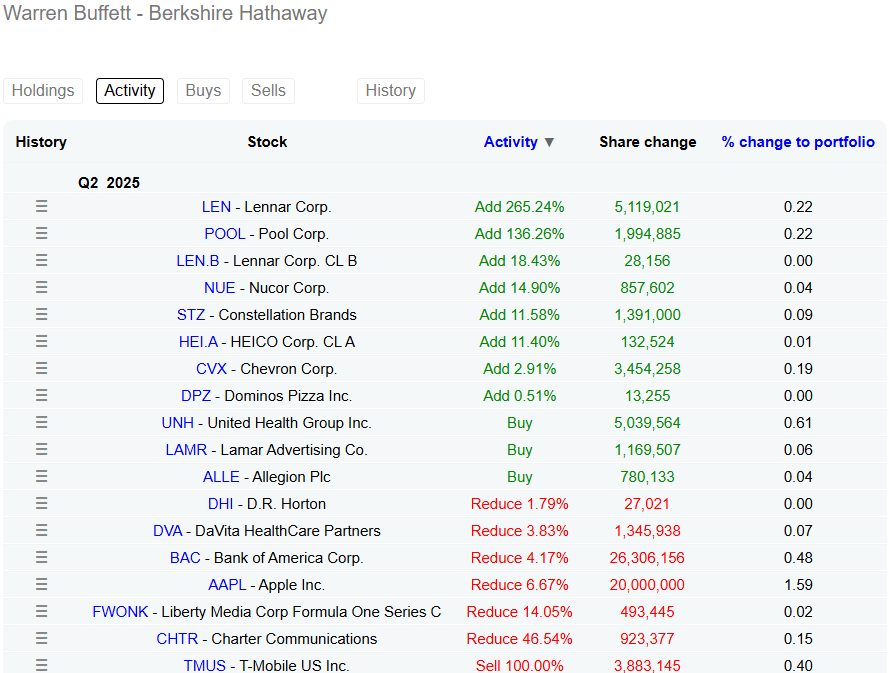This screenshot has height=673, width=889.
Task: Open history icon for HEI.A HEICO row
Action: point(41,341)
